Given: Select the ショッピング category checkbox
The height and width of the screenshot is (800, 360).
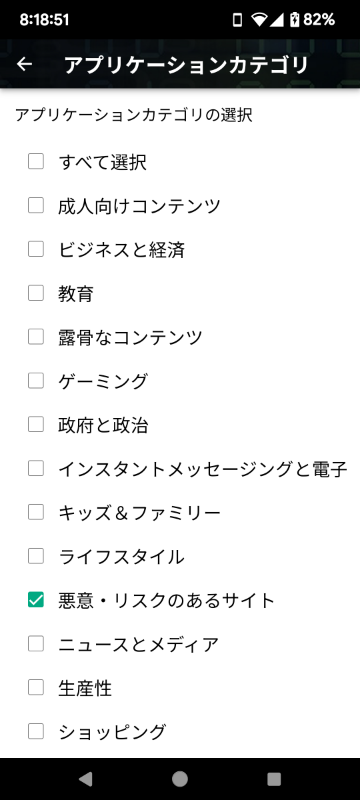Looking at the screenshot, I should 36,732.
